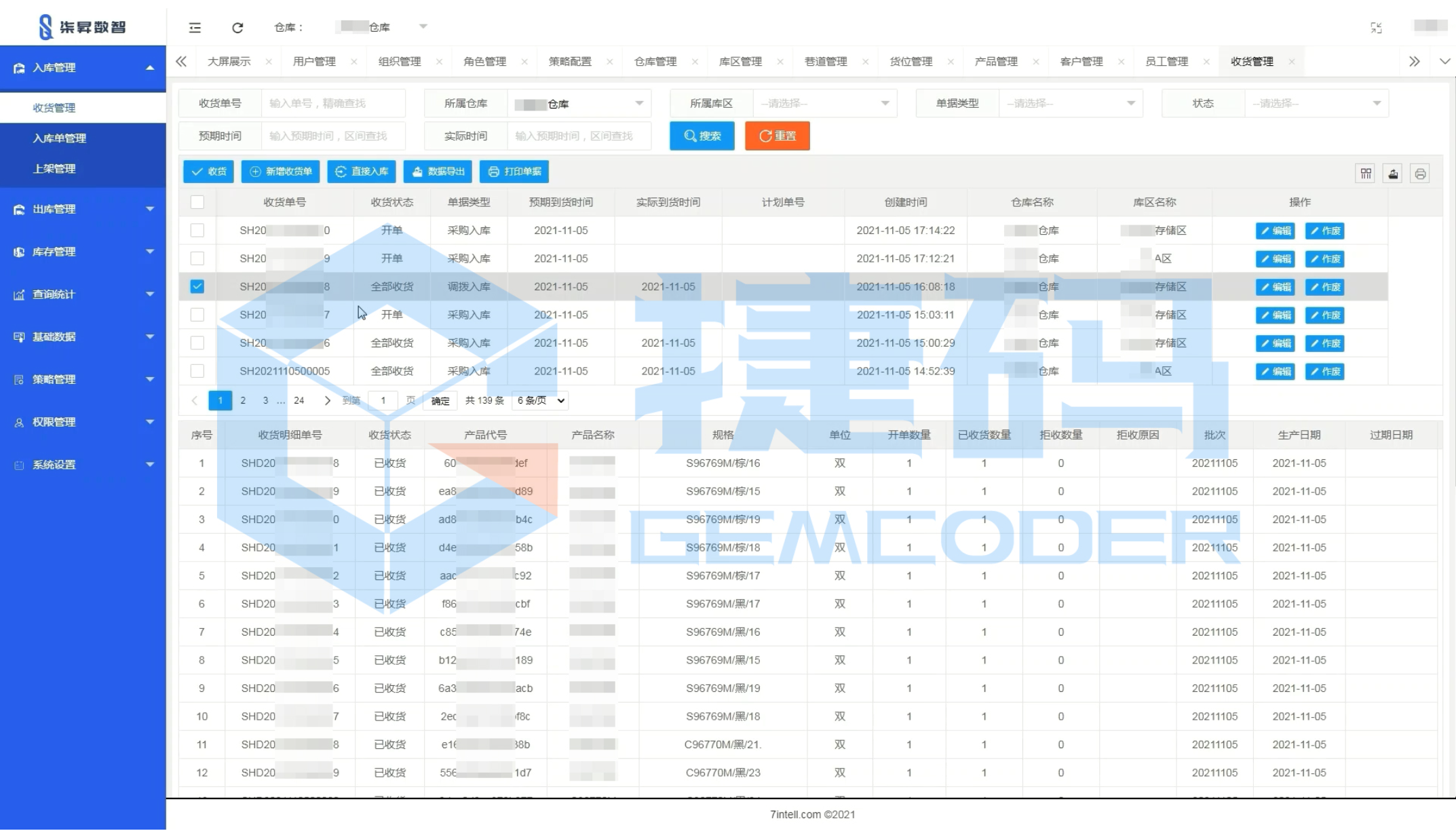Toggle fullscreen icon at top right
The width and height of the screenshot is (1456, 831).
1376,28
